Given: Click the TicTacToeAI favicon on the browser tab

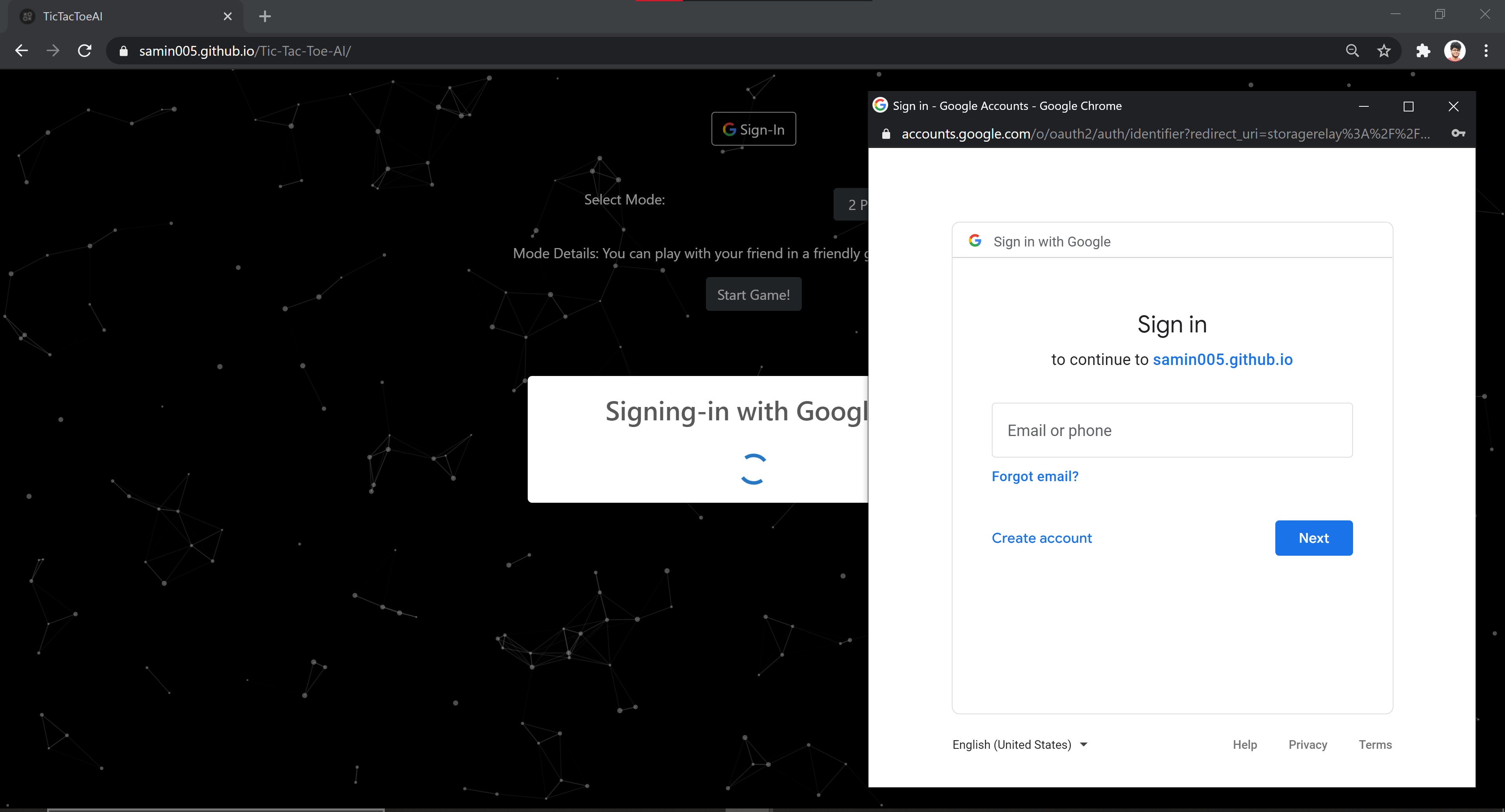Looking at the screenshot, I should pos(27,16).
